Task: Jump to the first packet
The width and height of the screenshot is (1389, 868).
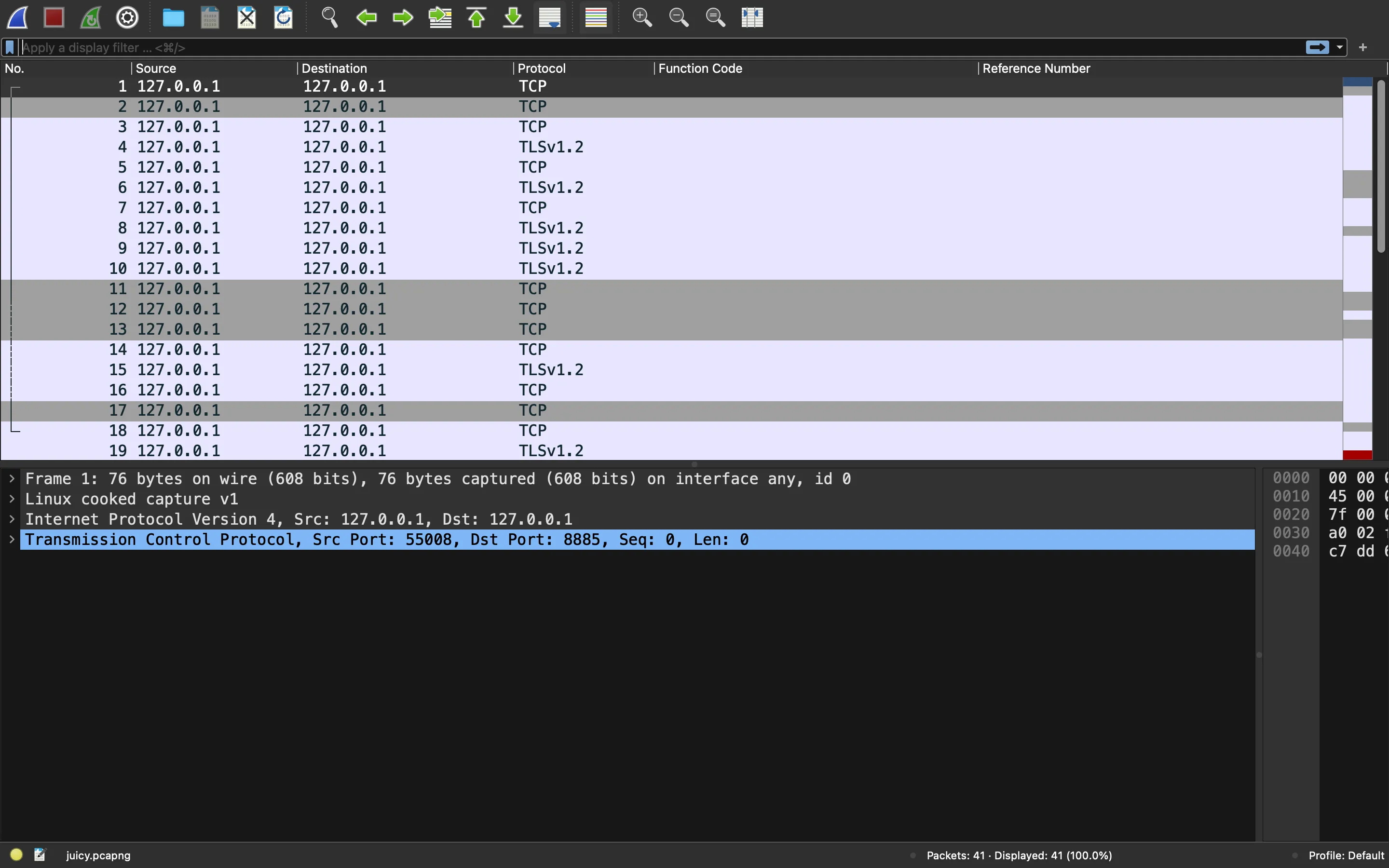Action: pyautogui.click(x=477, y=17)
